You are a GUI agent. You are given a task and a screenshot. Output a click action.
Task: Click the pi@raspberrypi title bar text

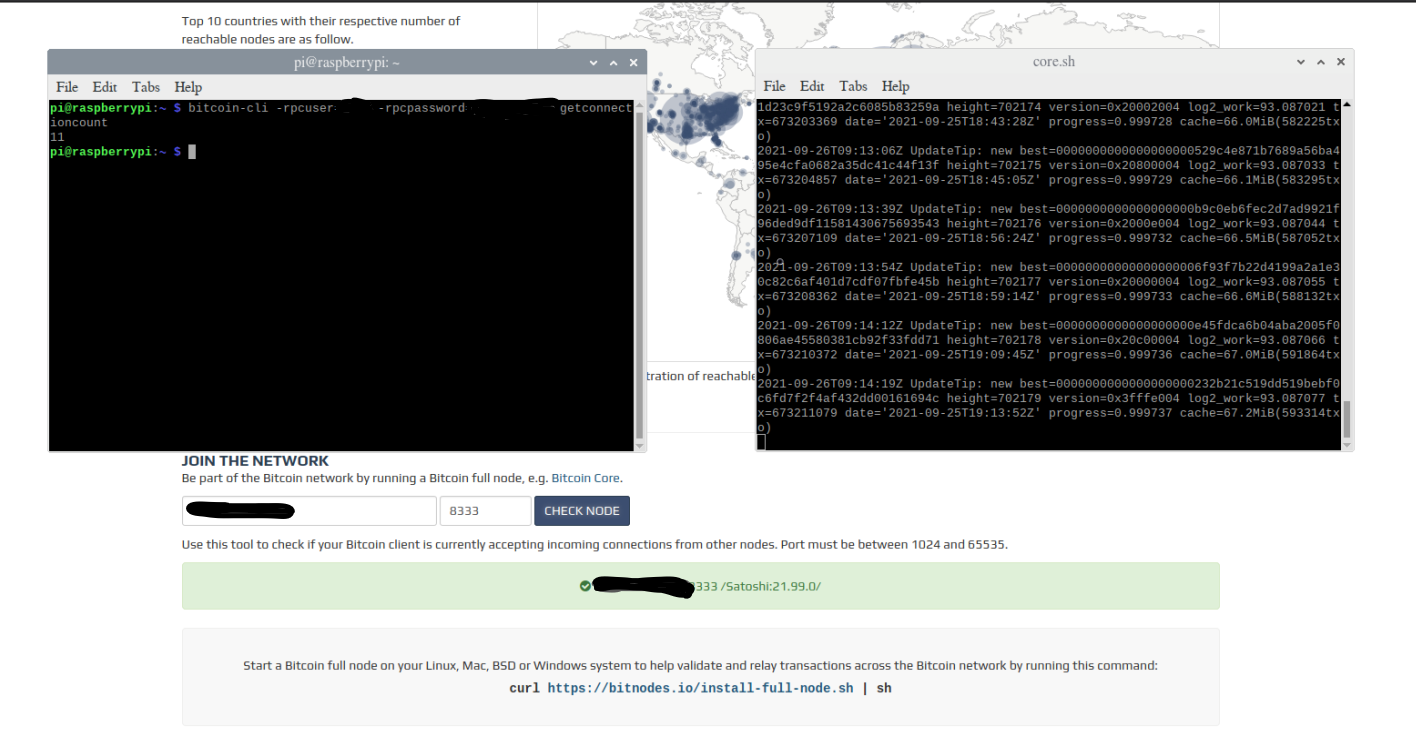tap(347, 62)
